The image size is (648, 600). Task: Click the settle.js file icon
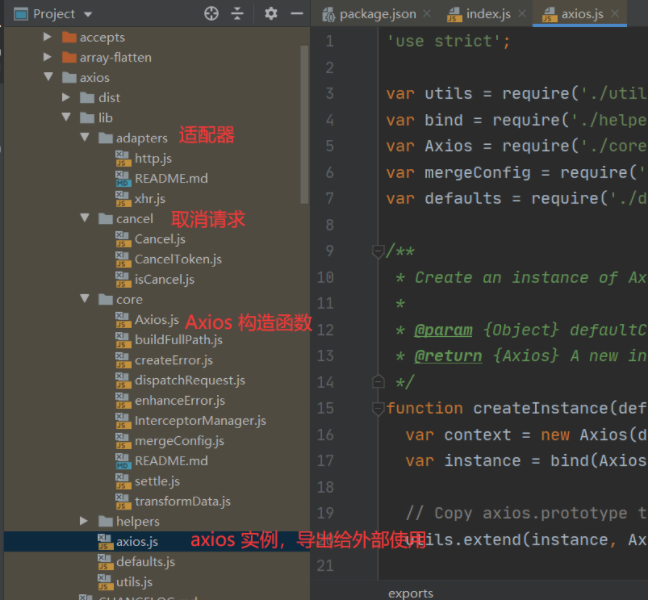123,481
